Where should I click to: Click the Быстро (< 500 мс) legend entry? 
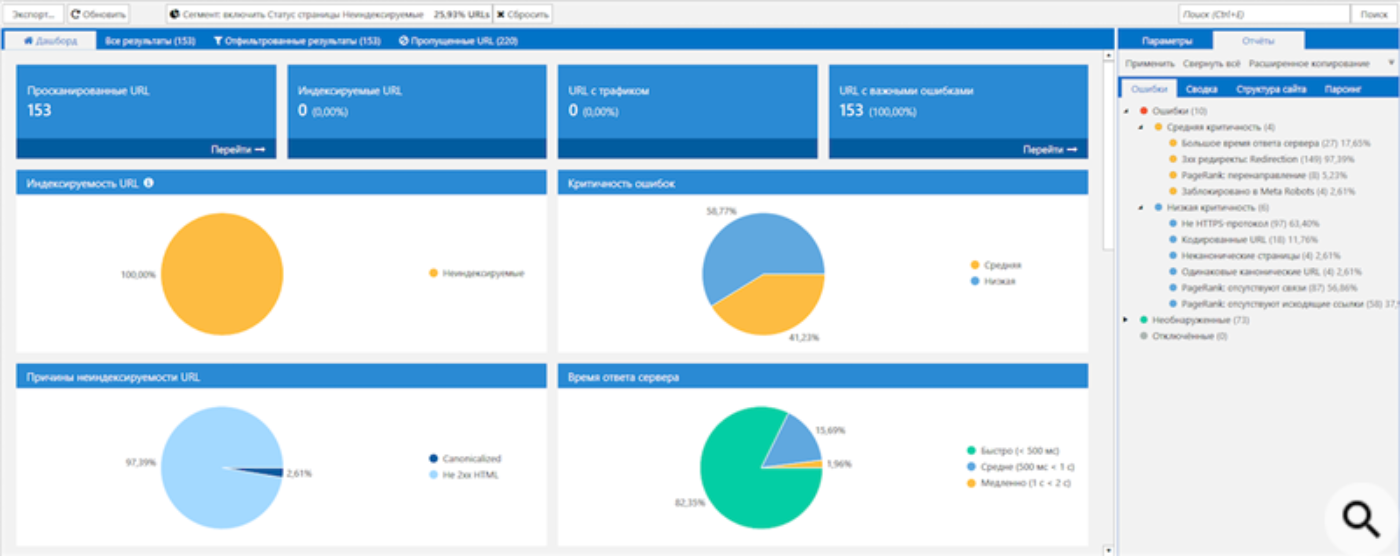point(1016,450)
